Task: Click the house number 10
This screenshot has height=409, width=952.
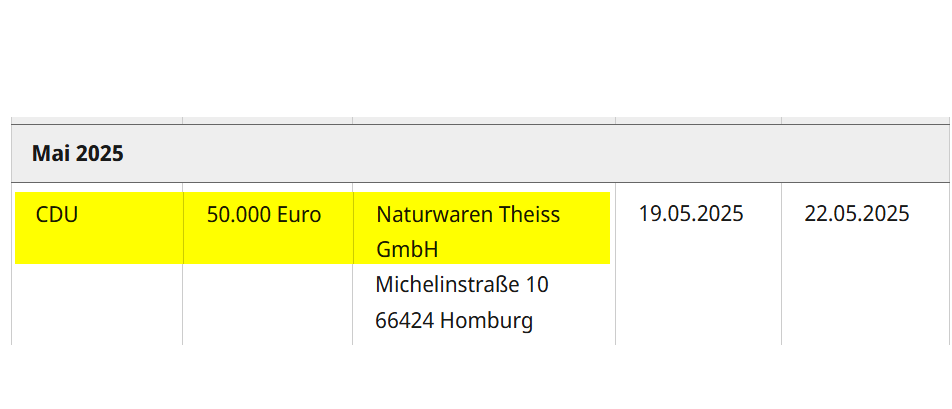Action: [537, 285]
